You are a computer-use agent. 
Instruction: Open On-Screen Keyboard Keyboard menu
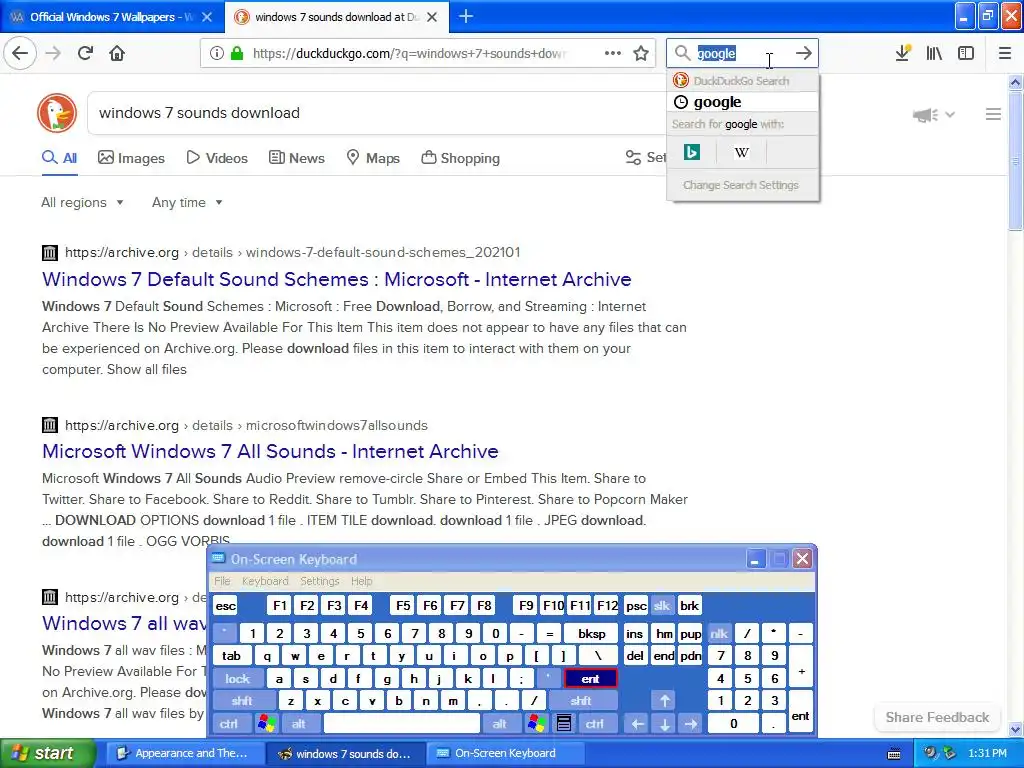(265, 581)
